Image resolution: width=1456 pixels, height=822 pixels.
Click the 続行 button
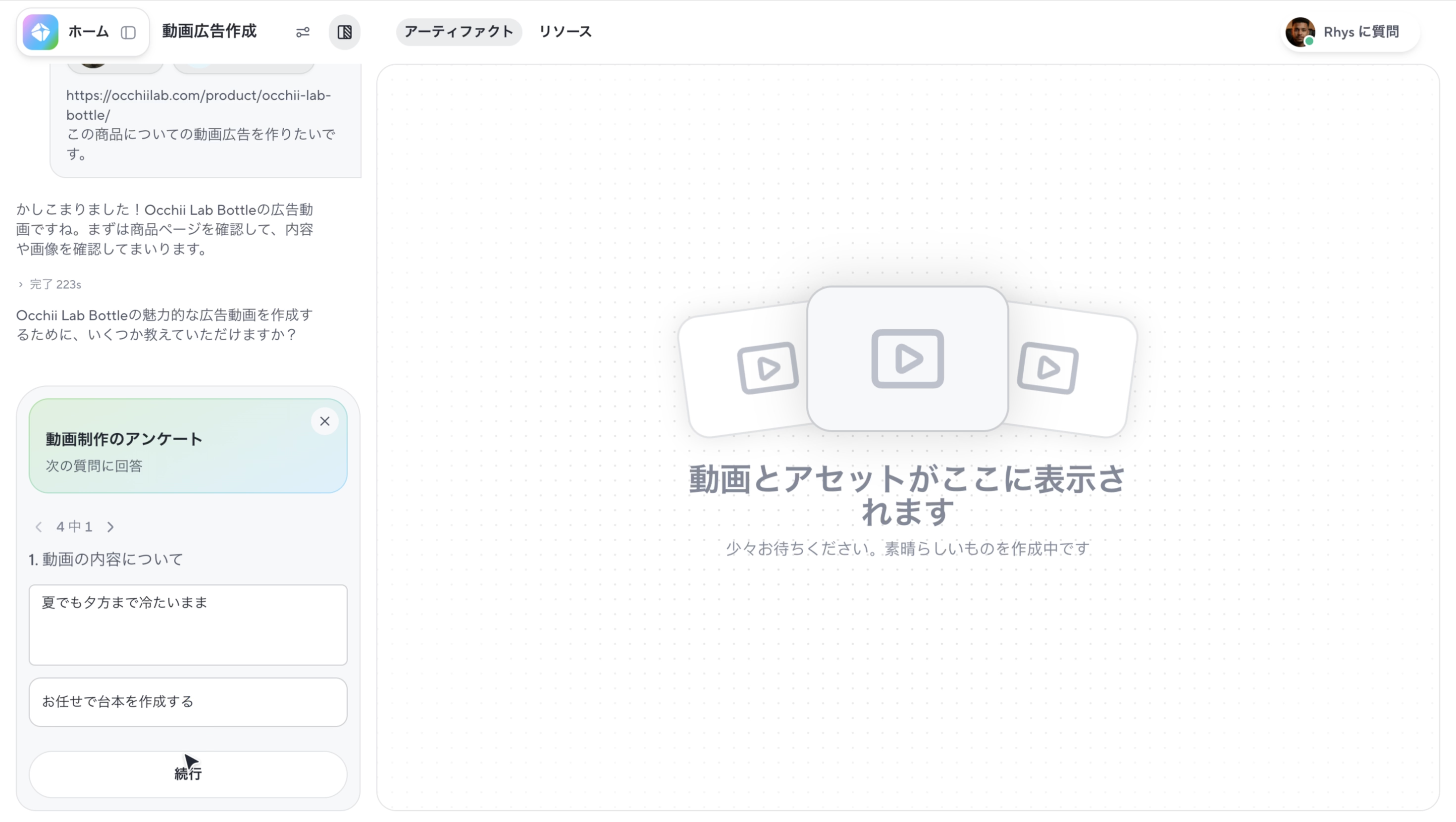(188, 774)
